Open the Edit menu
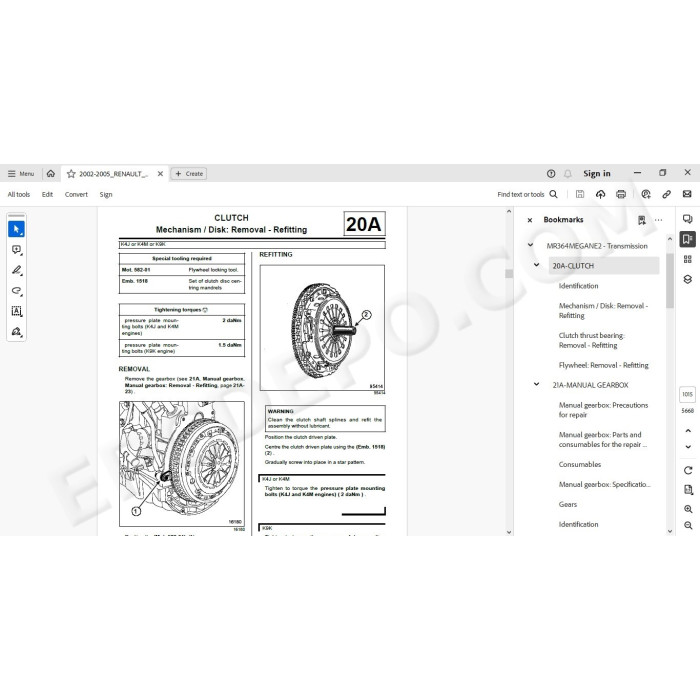Screen dimensions: 700x700 point(47,194)
